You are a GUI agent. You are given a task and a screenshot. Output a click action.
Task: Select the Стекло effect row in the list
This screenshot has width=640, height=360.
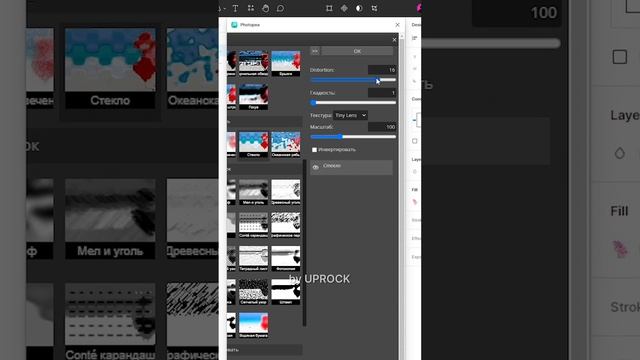point(351,167)
